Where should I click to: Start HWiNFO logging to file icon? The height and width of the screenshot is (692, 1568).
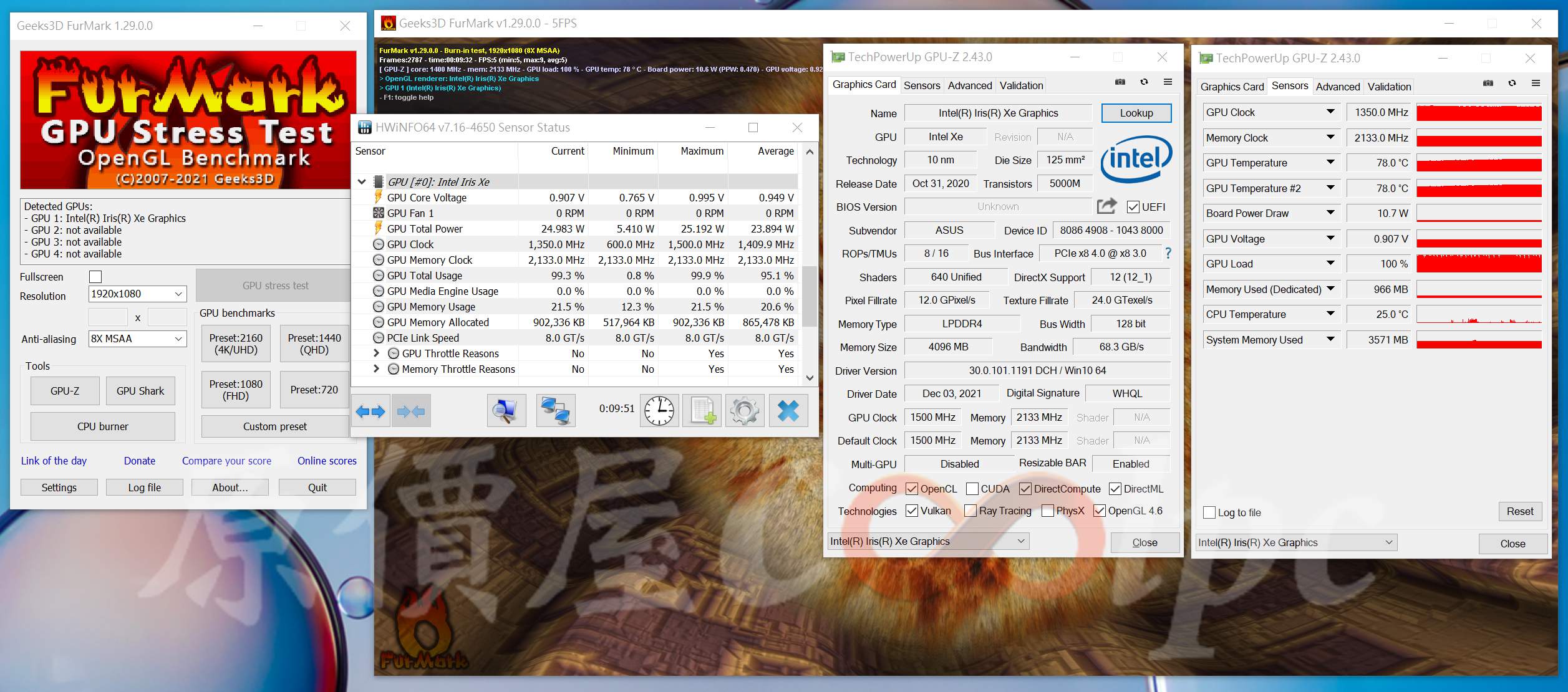pyautogui.click(x=702, y=411)
